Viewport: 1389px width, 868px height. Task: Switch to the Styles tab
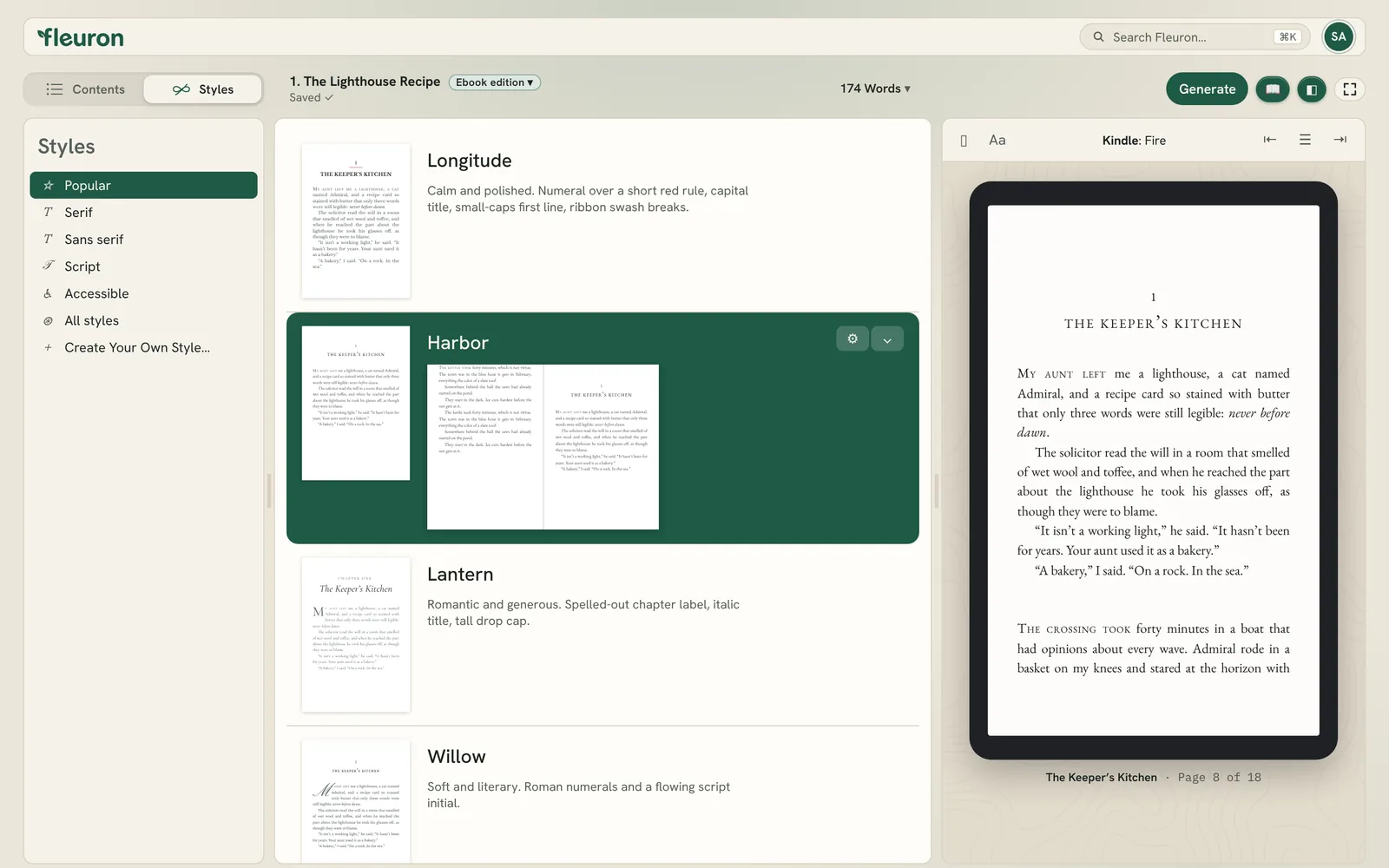pos(203,89)
